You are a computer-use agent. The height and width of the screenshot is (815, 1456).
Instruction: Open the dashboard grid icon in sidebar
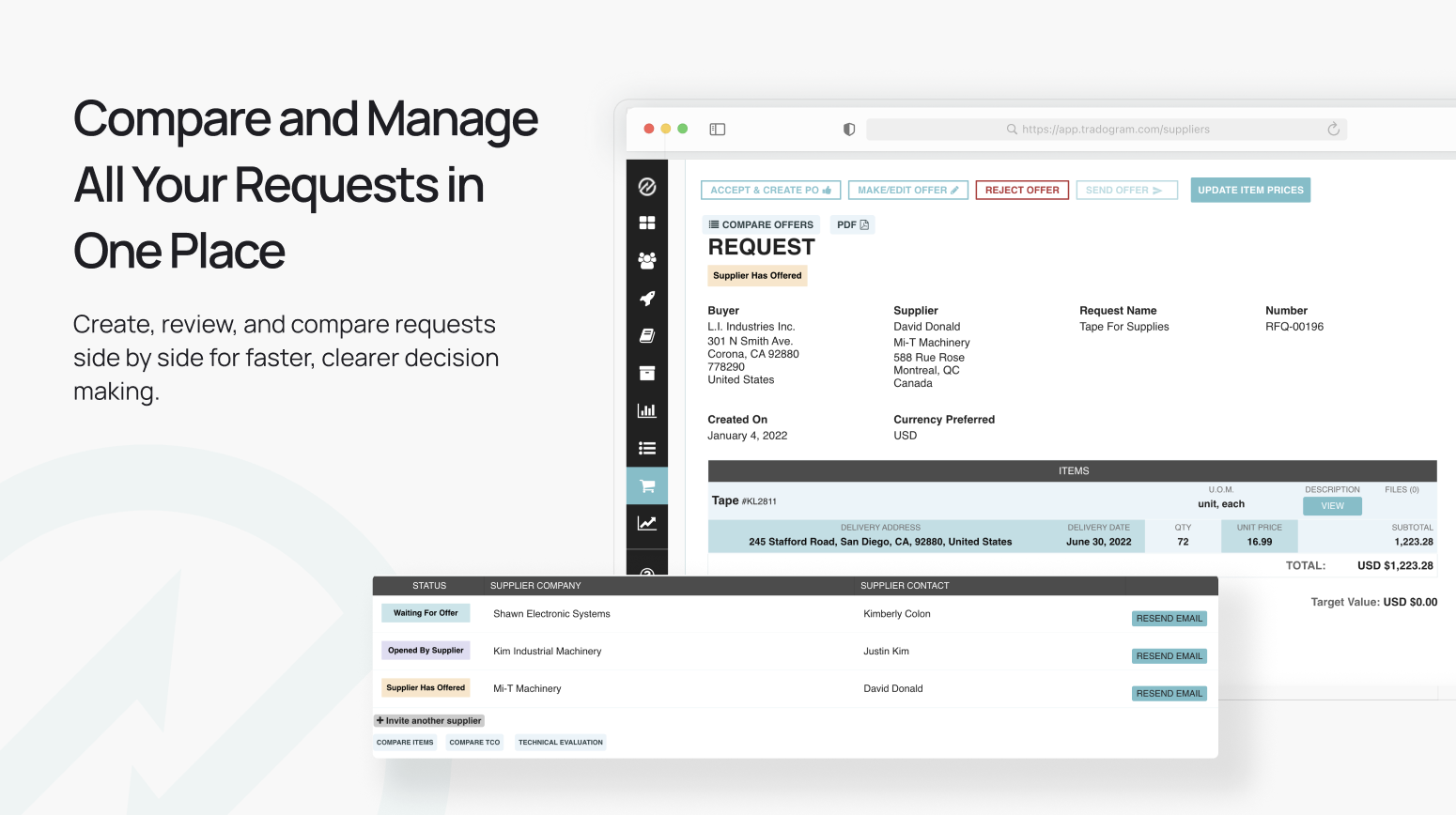647,223
